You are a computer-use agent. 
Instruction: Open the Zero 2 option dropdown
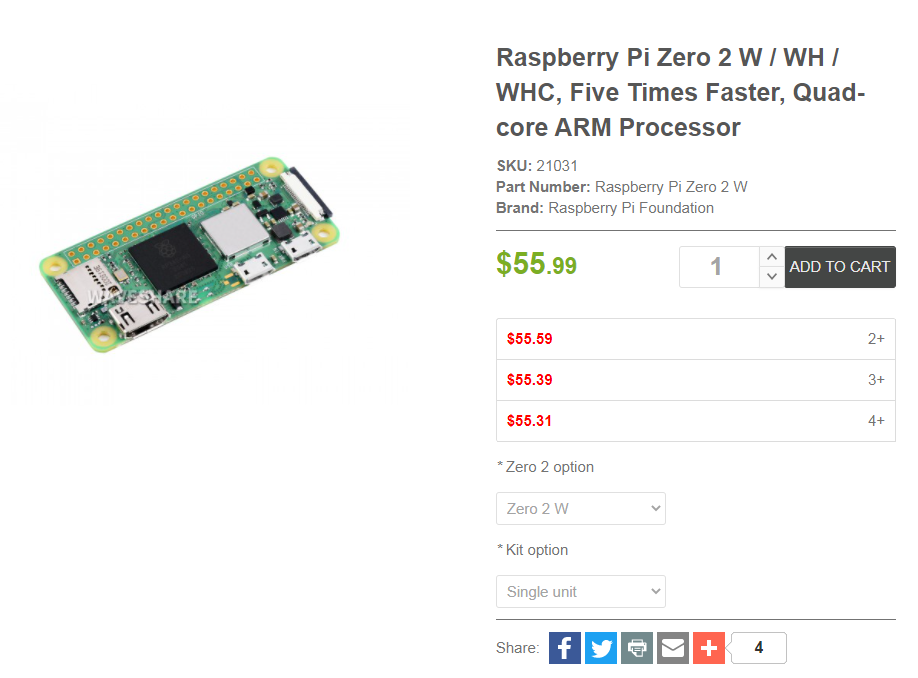[581, 508]
